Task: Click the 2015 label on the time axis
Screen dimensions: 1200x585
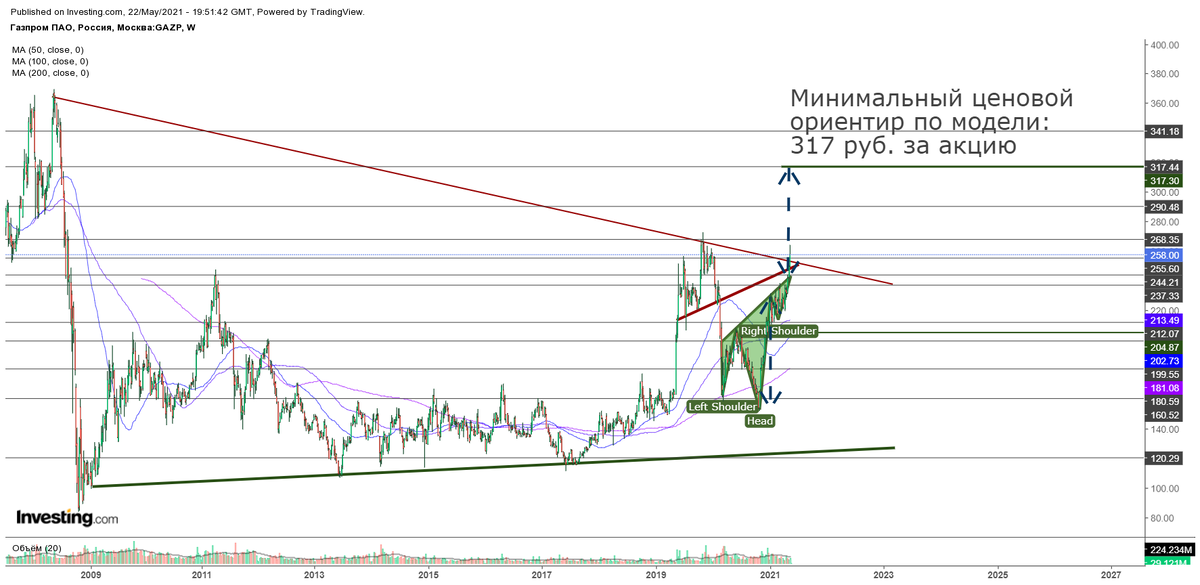Action: 428,576
